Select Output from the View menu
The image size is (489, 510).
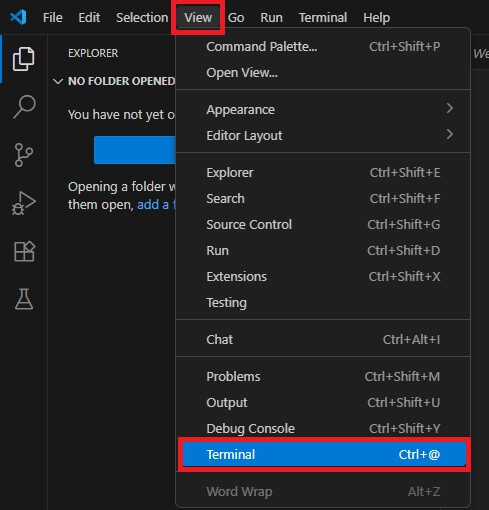coord(323,402)
